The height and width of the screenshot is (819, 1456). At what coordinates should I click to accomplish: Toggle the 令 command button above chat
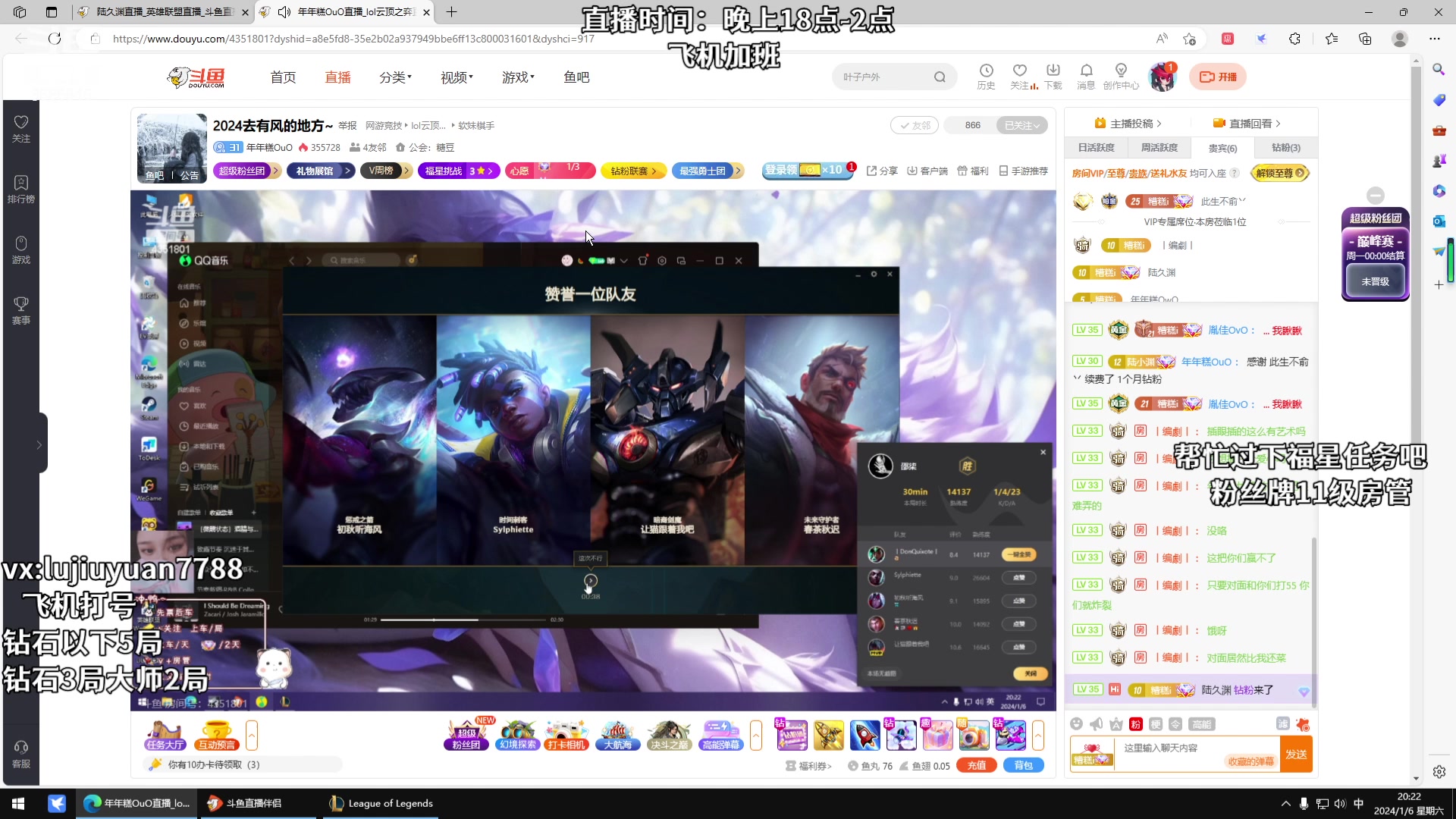coord(1175,724)
